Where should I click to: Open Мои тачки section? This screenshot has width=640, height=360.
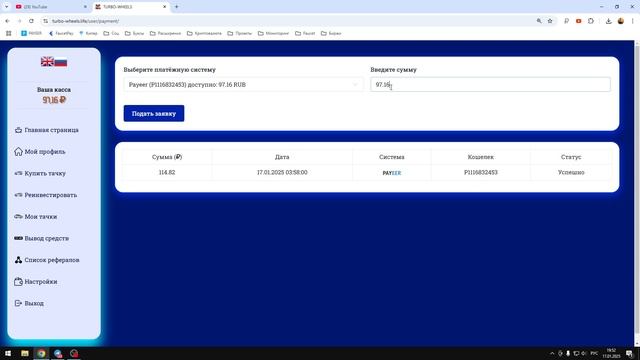click(x=41, y=216)
